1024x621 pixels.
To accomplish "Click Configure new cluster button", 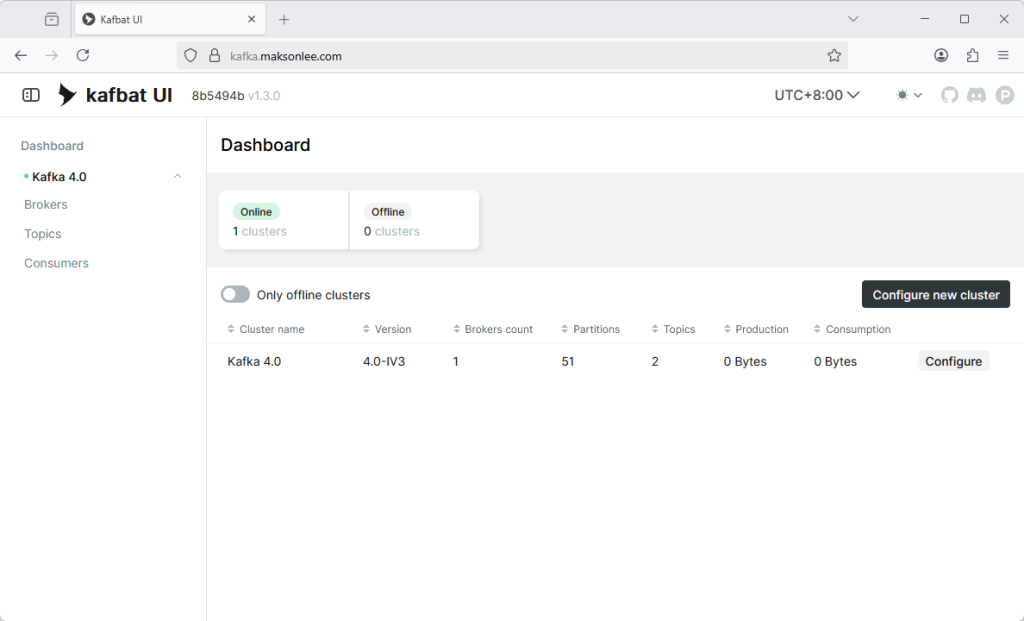I will (935, 295).
